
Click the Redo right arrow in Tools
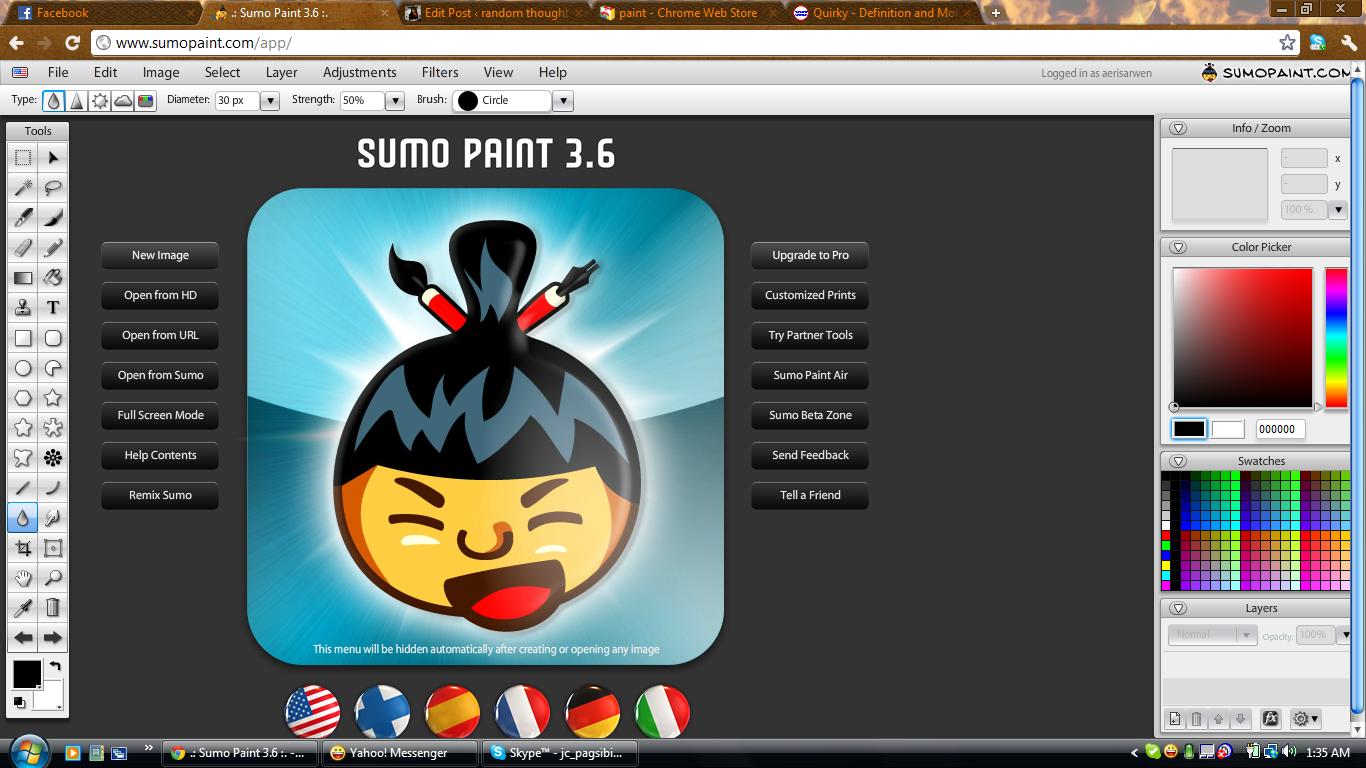[53, 638]
